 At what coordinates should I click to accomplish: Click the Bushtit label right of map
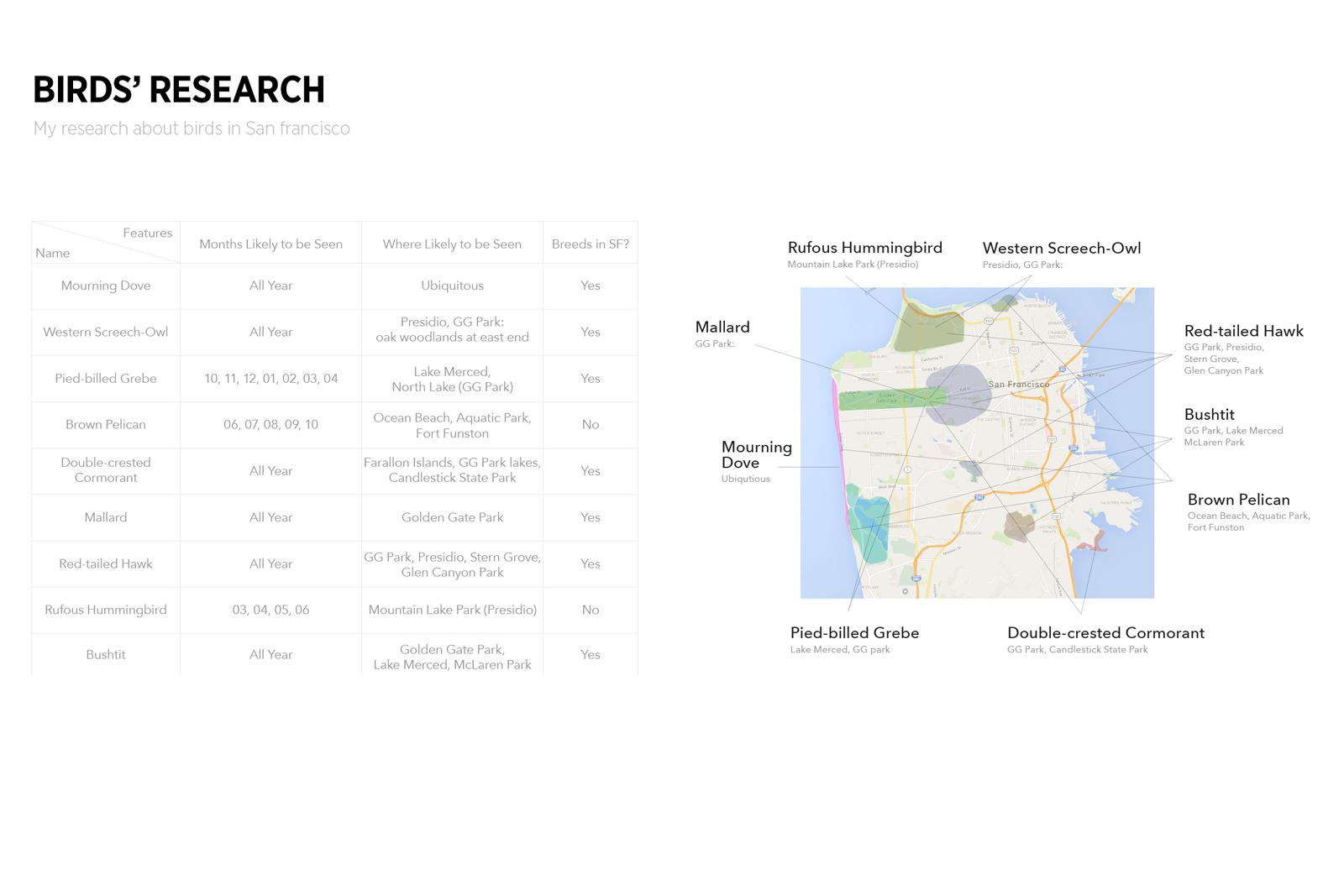(1209, 415)
